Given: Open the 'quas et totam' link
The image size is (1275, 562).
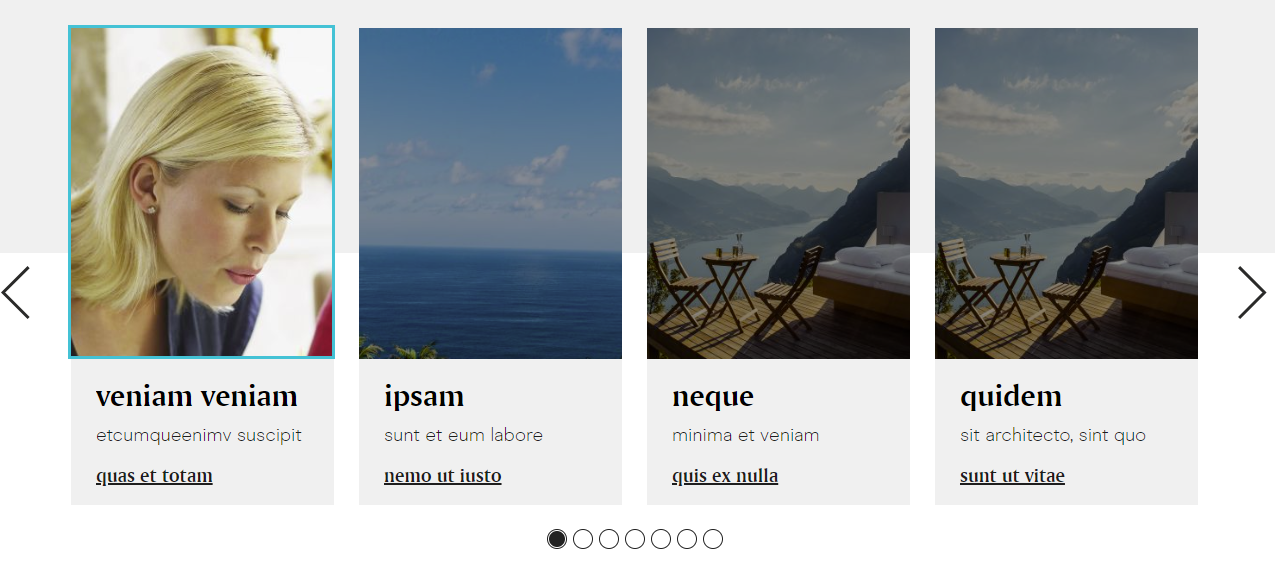Looking at the screenshot, I should click(154, 476).
